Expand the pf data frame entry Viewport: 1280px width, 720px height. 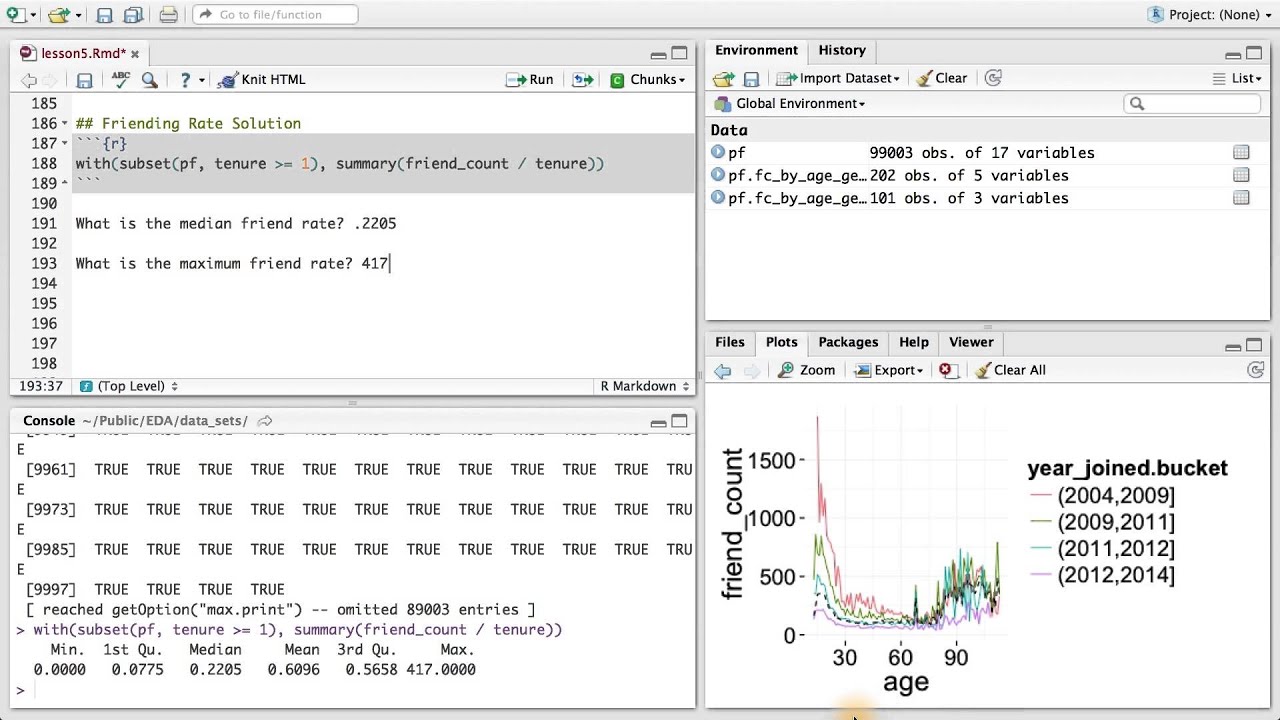[718, 152]
